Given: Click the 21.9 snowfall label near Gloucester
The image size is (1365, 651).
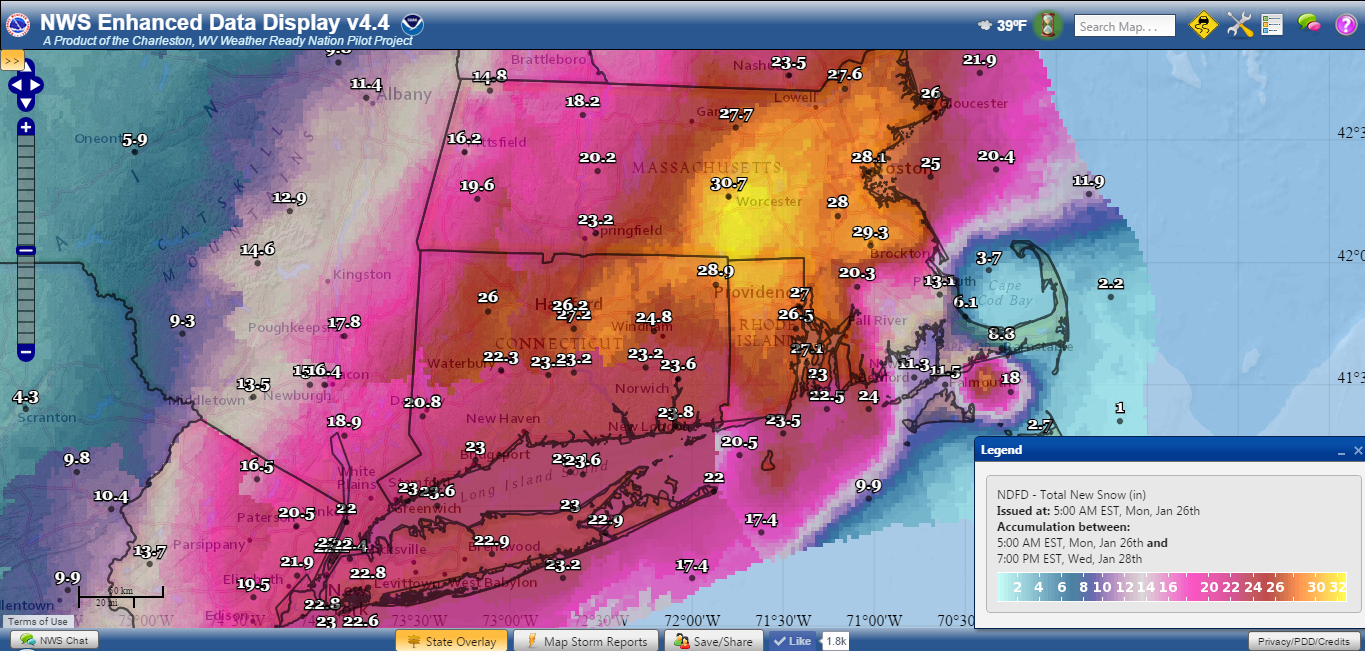Looking at the screenshot, I should tap(980, 60).
